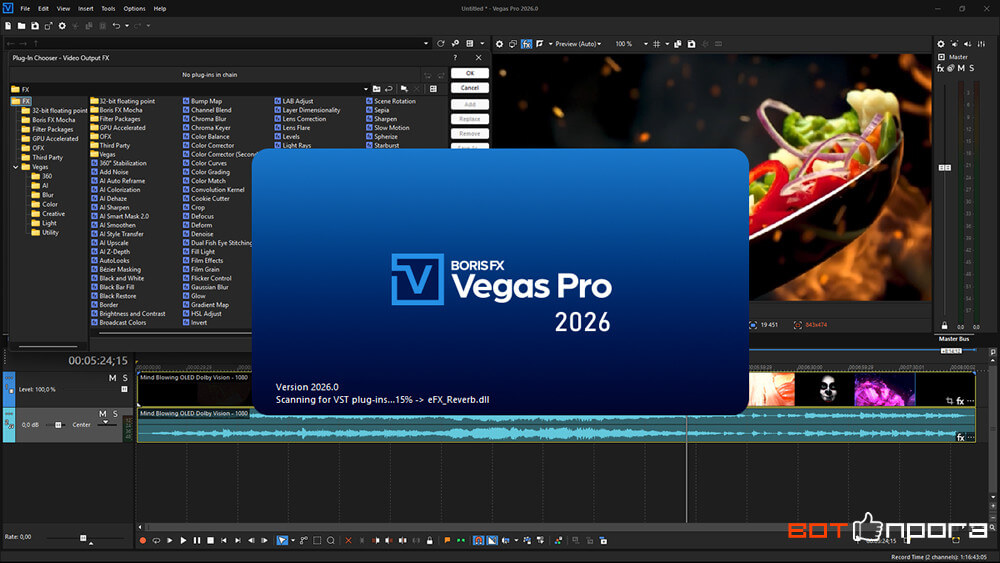Toggle Automatic Crossfades icon in timeline toolbar
The image size is (1000, 563).
(492, 541)
